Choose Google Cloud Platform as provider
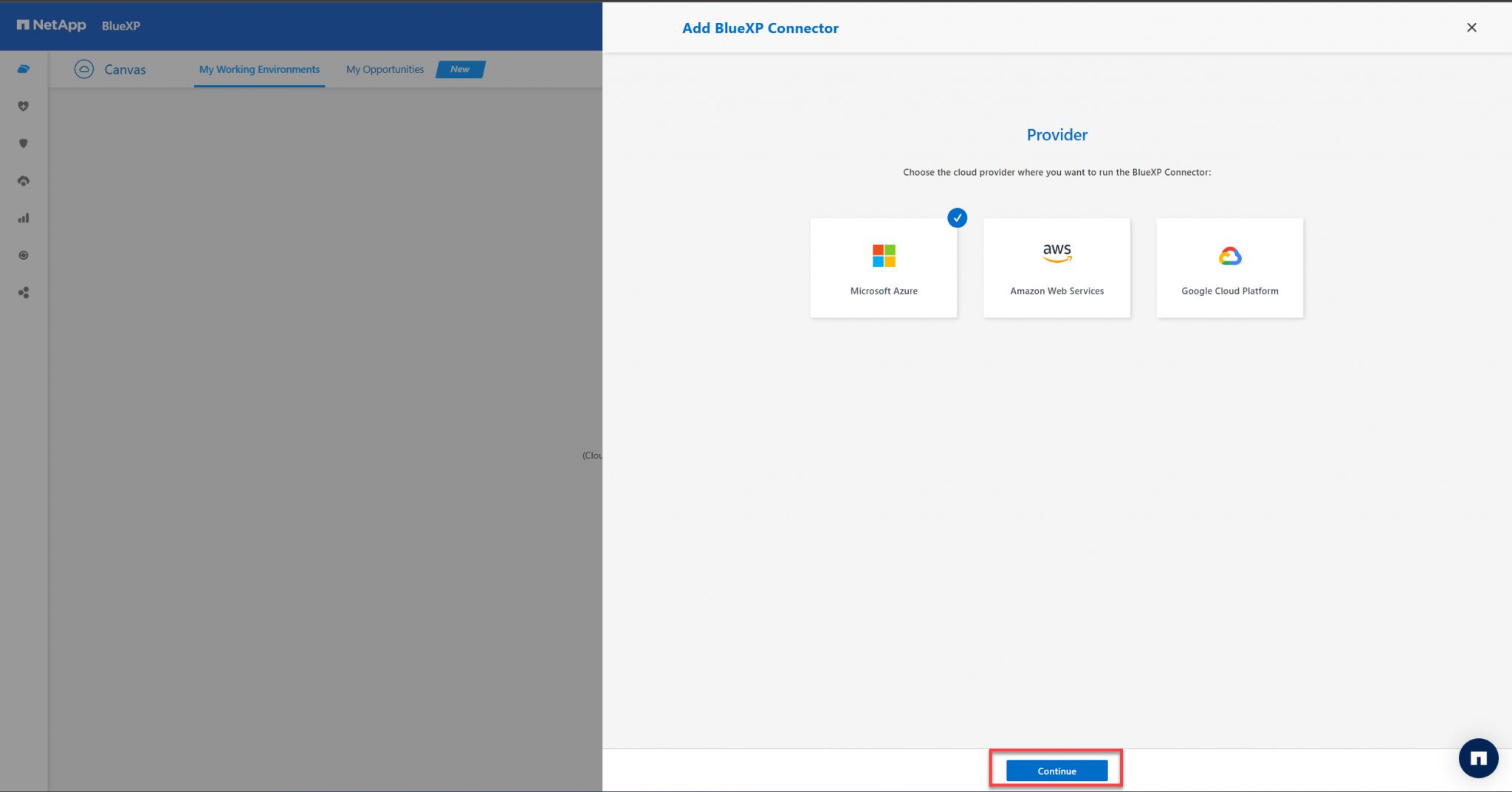Viewport: 1512px width, 792px height. 1228,267
